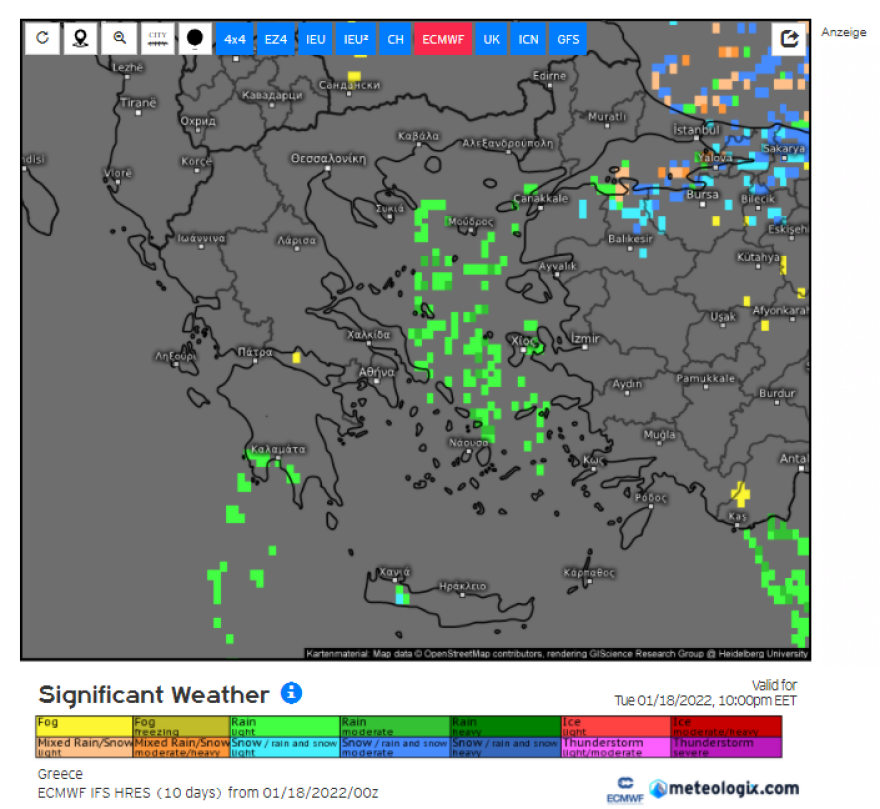
Task: Select the active ECMWF model tab
Action: 442,39
